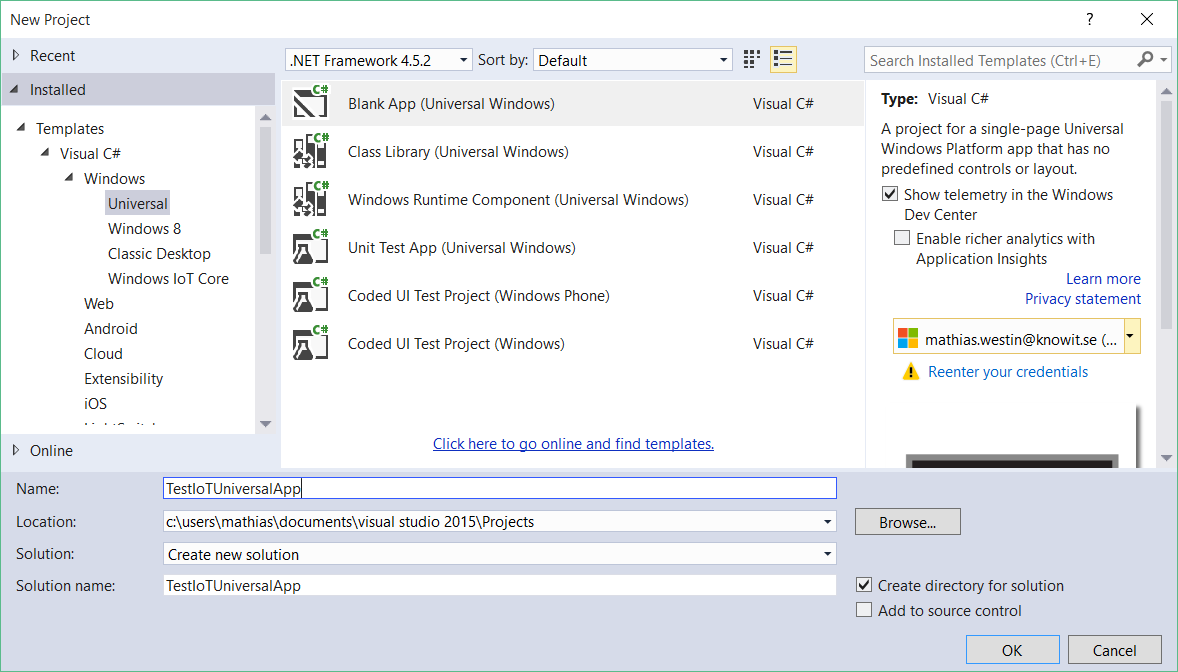Viewport: 1178px width, 672px height.
Task: Click the Microsoft account logo icon
Action: pyautogui.click(x=908, y=338)
